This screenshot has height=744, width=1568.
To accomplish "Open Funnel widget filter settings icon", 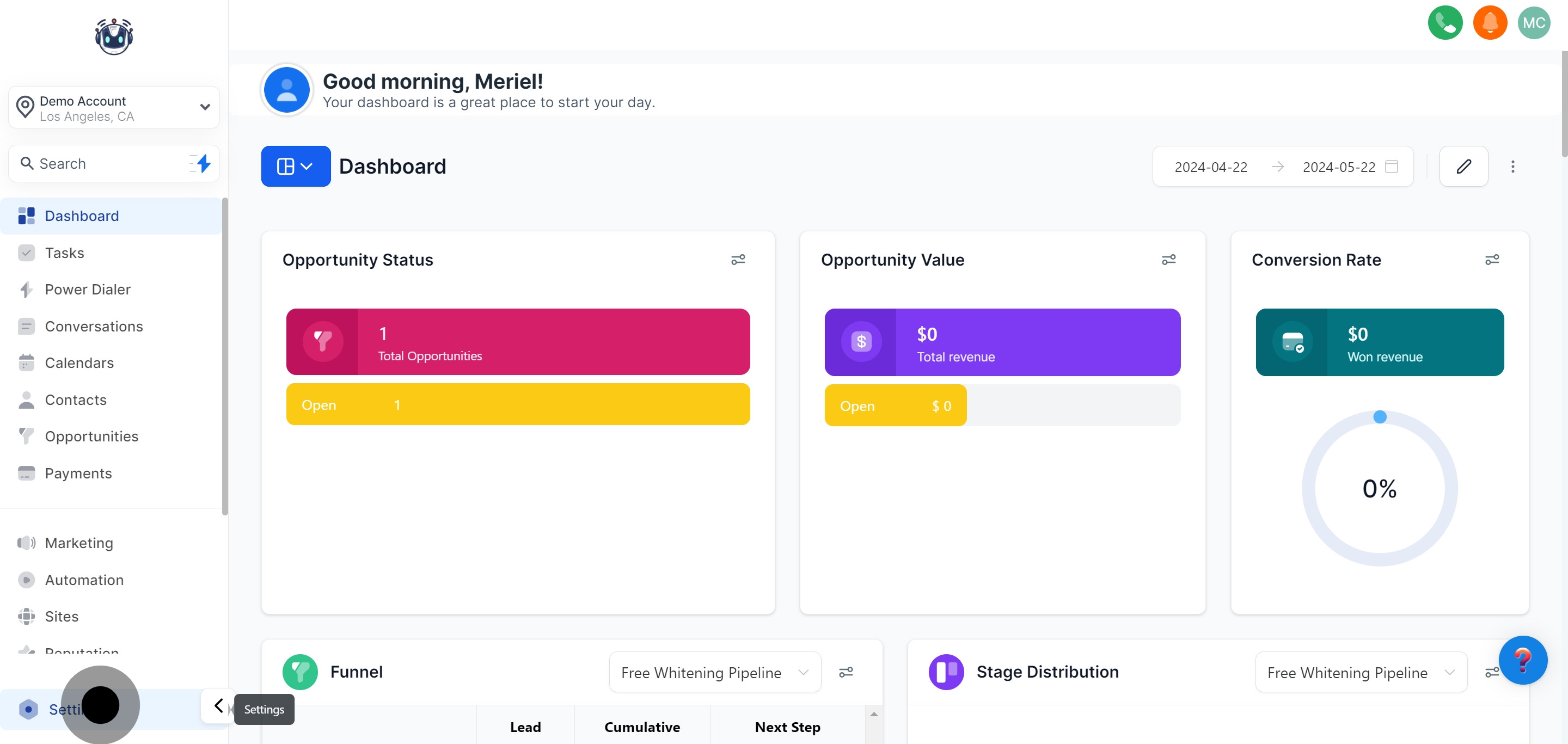I will (x=846, y=672).
